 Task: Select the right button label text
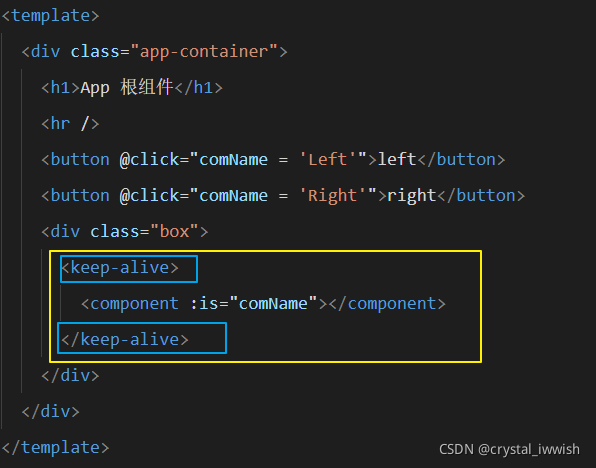(411, 195)
